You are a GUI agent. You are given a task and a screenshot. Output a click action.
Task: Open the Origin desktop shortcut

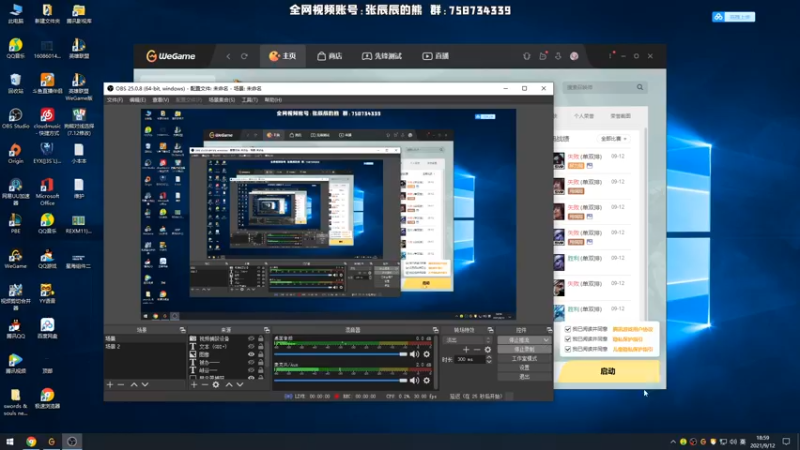15,154
